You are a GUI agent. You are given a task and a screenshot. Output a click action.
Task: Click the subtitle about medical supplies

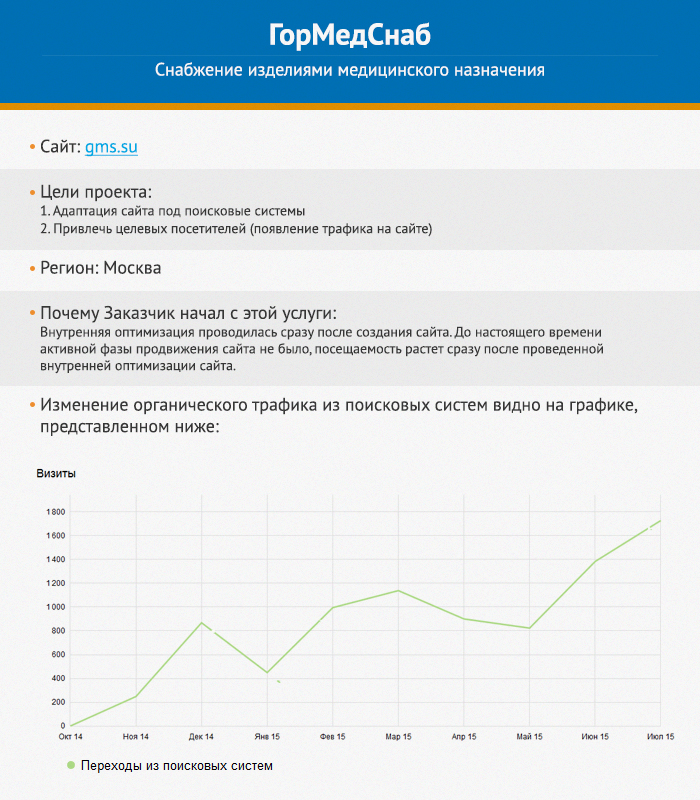point(349,70)
